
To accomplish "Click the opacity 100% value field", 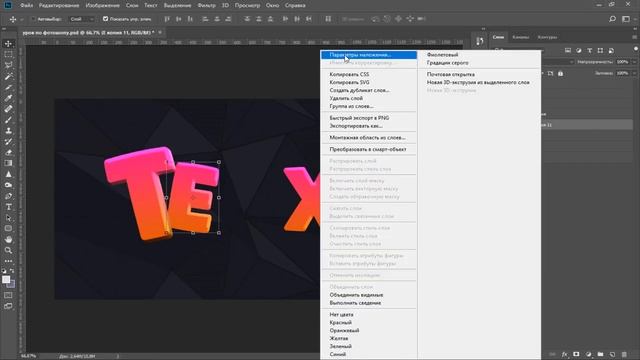I will click(x=623, y=62).
